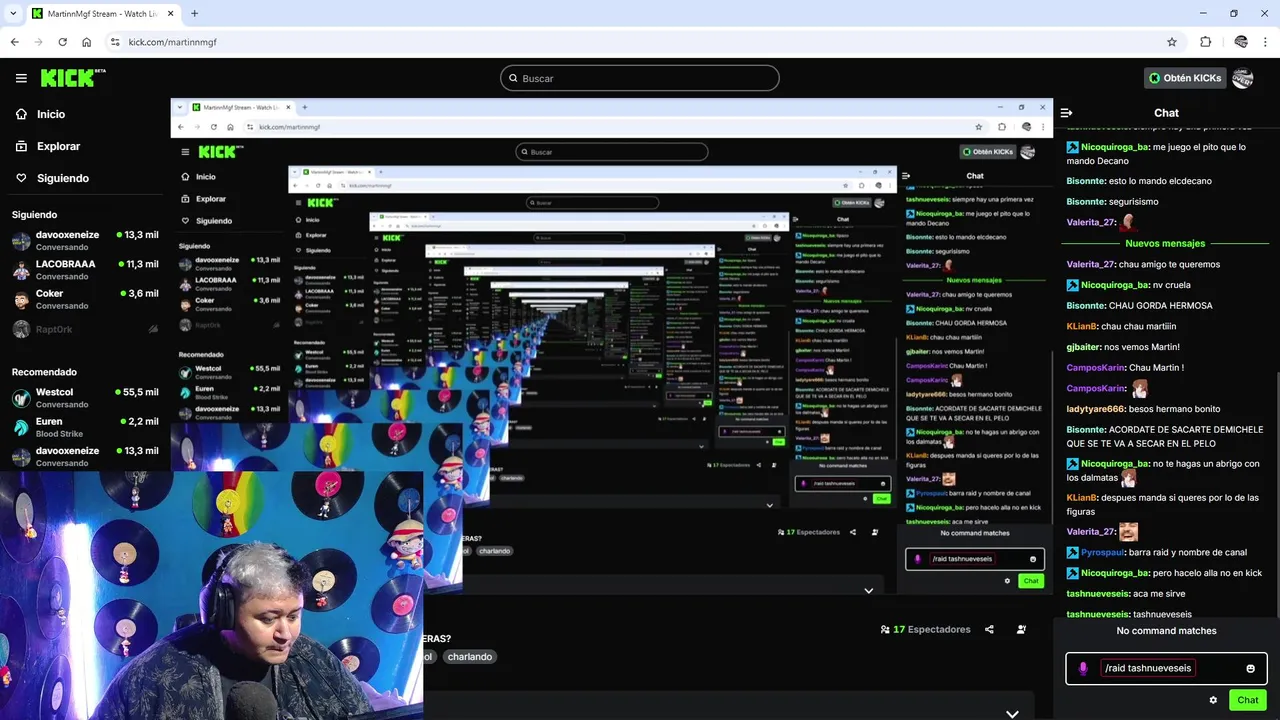Open davooxeneize under the Siguiendo list
The width and height of the screenshot is (1280, 720).
[x=85, y=240]
